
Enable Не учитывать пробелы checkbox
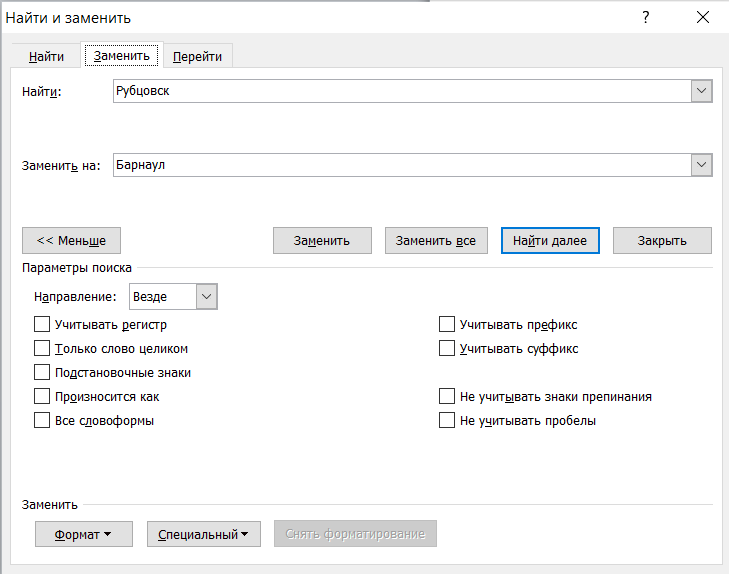(447, 421)
